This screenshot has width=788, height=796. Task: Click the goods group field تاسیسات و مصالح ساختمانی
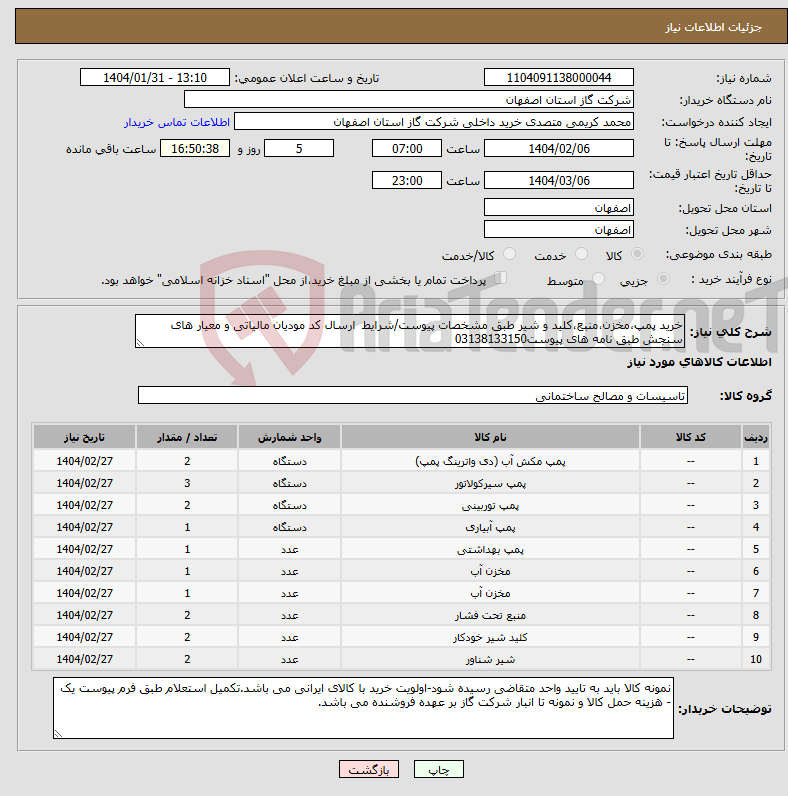pyautogui.click(x=413, y=395)
